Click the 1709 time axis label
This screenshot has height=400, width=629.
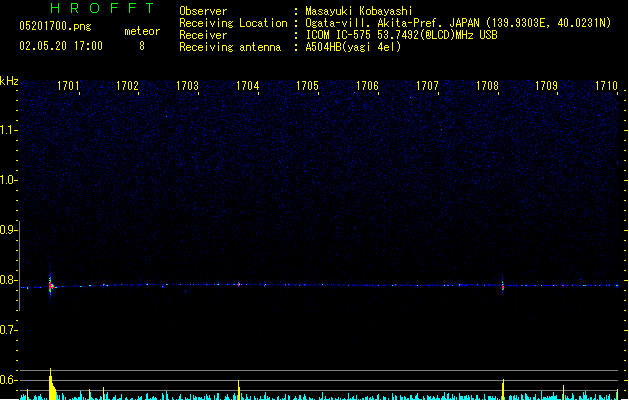click(x=546, y=86)
